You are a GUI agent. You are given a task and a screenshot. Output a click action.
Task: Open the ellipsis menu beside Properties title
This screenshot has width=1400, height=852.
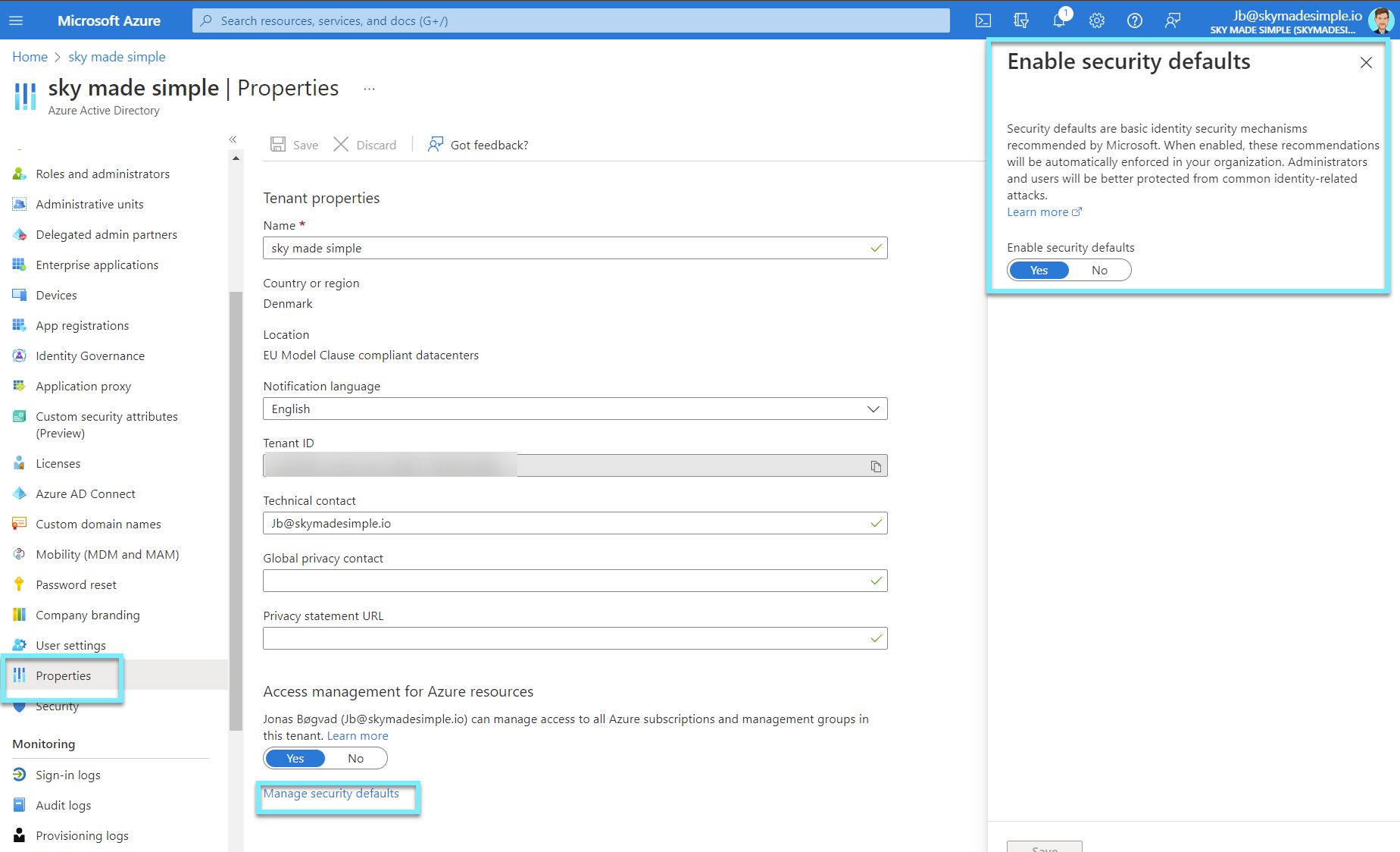(x=369, y=89)
